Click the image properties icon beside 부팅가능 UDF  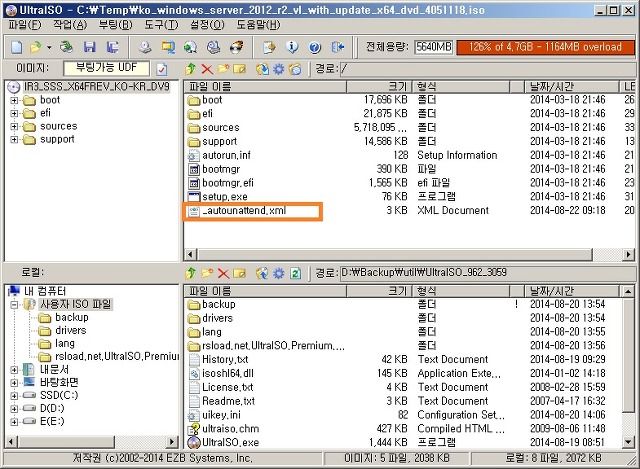tap(162, 69)
